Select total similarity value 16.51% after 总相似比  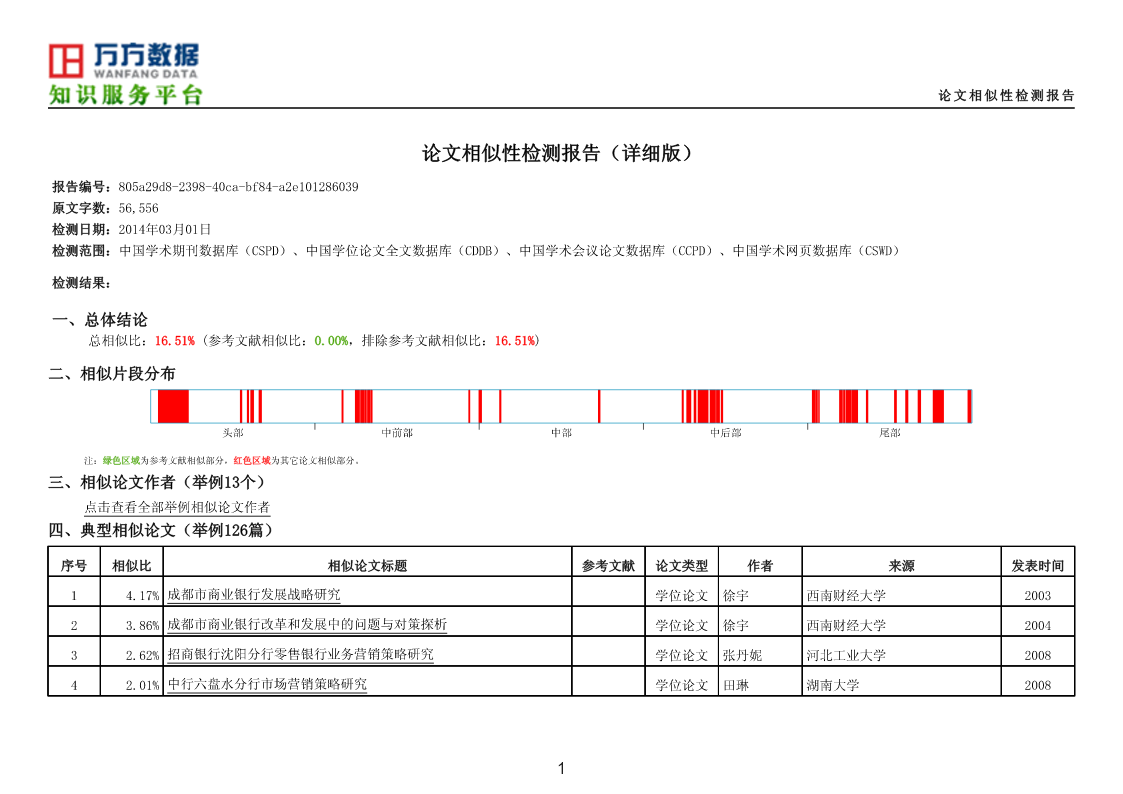[x=175, y=341]
